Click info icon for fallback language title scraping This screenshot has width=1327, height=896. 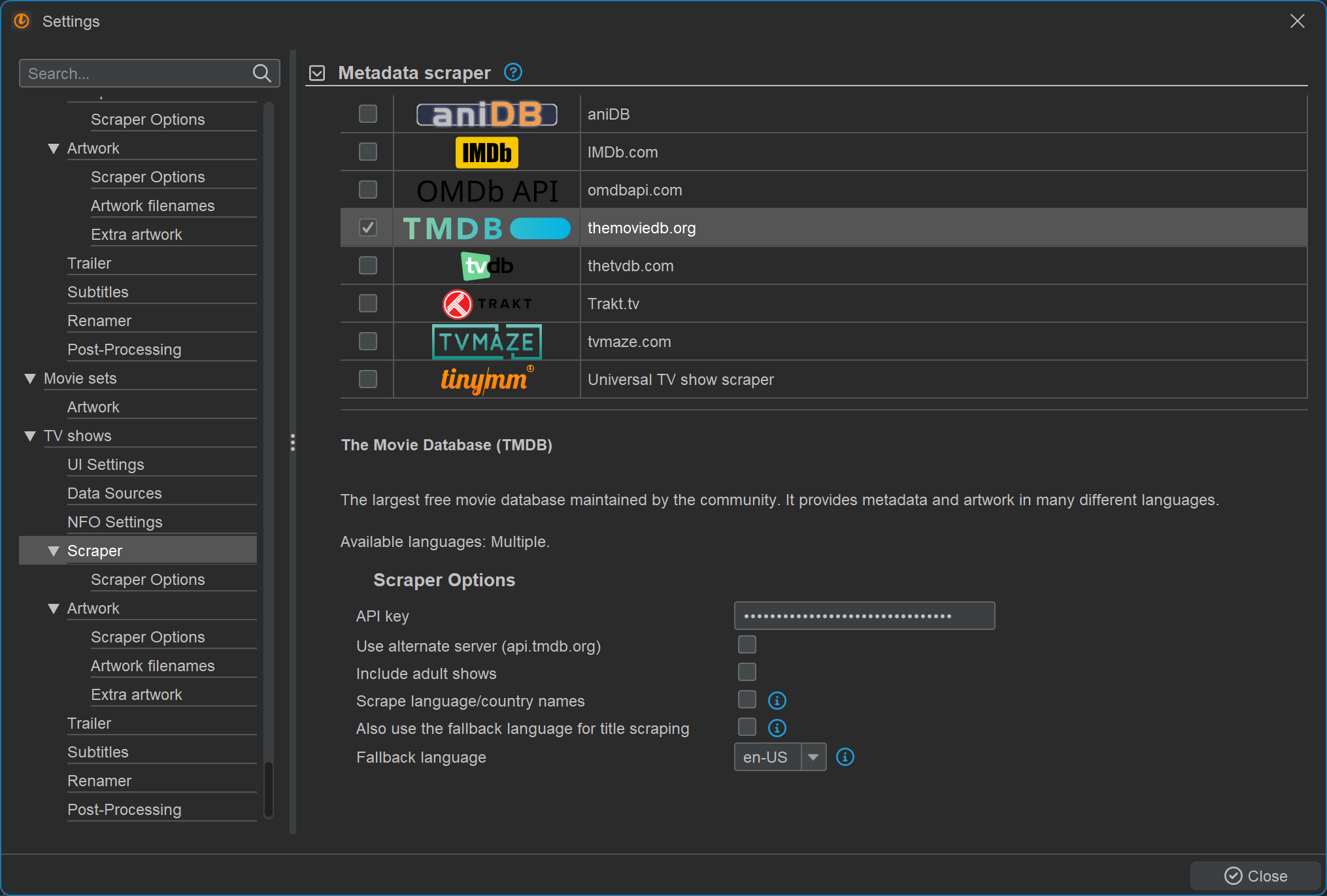[x=777, y=728]
